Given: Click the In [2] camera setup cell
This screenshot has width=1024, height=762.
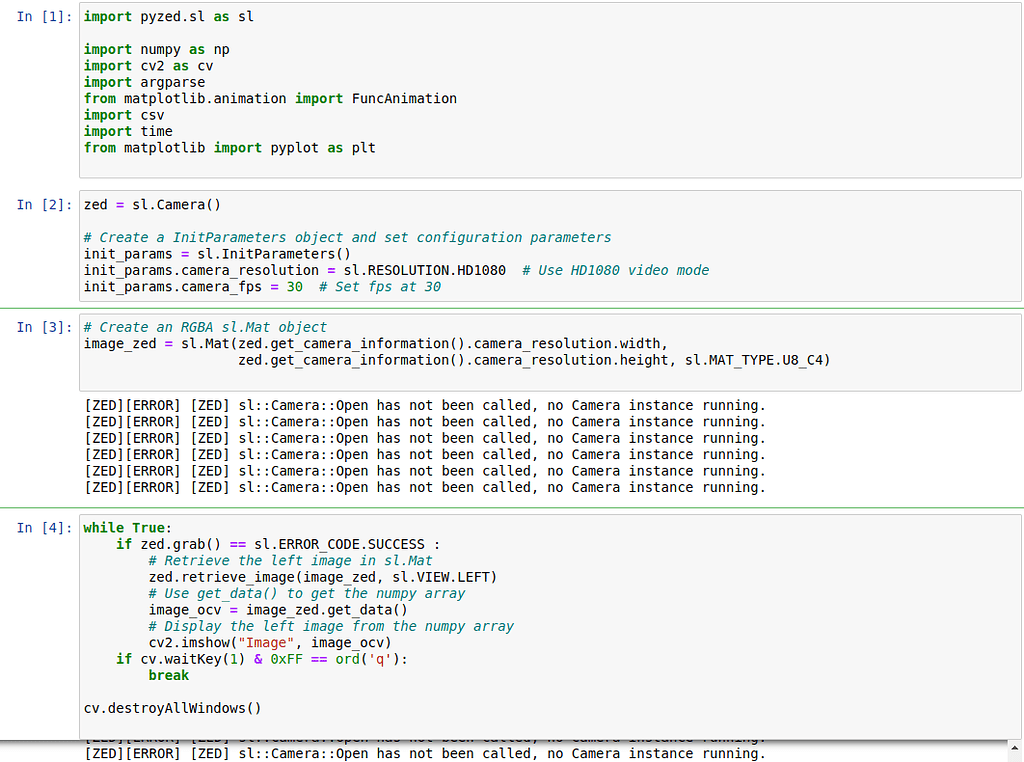Looking at the screenshot, I should [550, 246].
